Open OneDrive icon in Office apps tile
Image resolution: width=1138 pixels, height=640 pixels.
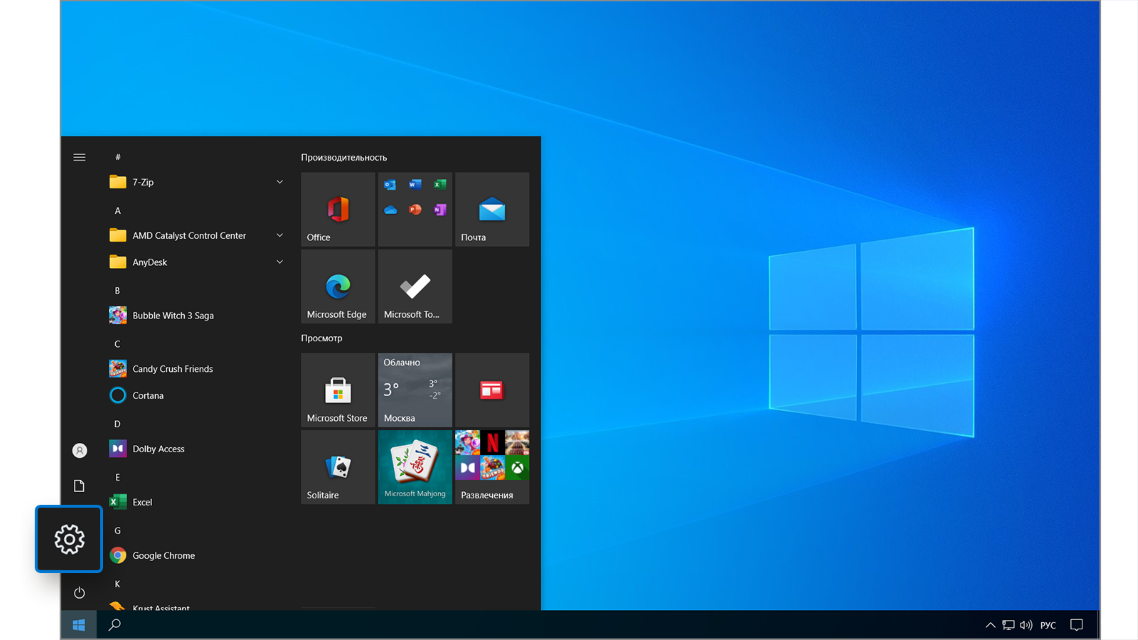(x=390, y=210)
